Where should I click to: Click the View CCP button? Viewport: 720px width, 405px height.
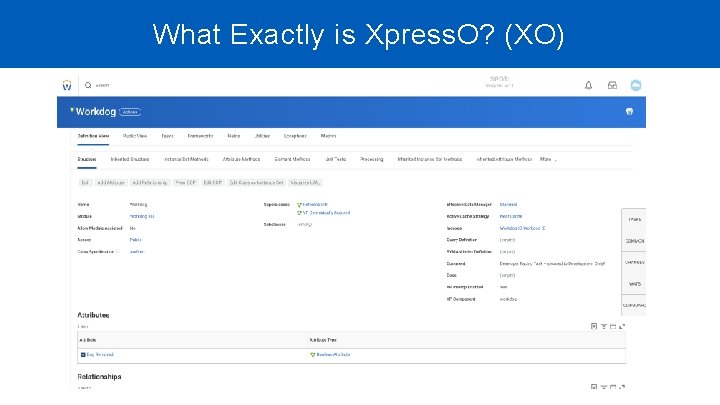[x=186, y=183]
